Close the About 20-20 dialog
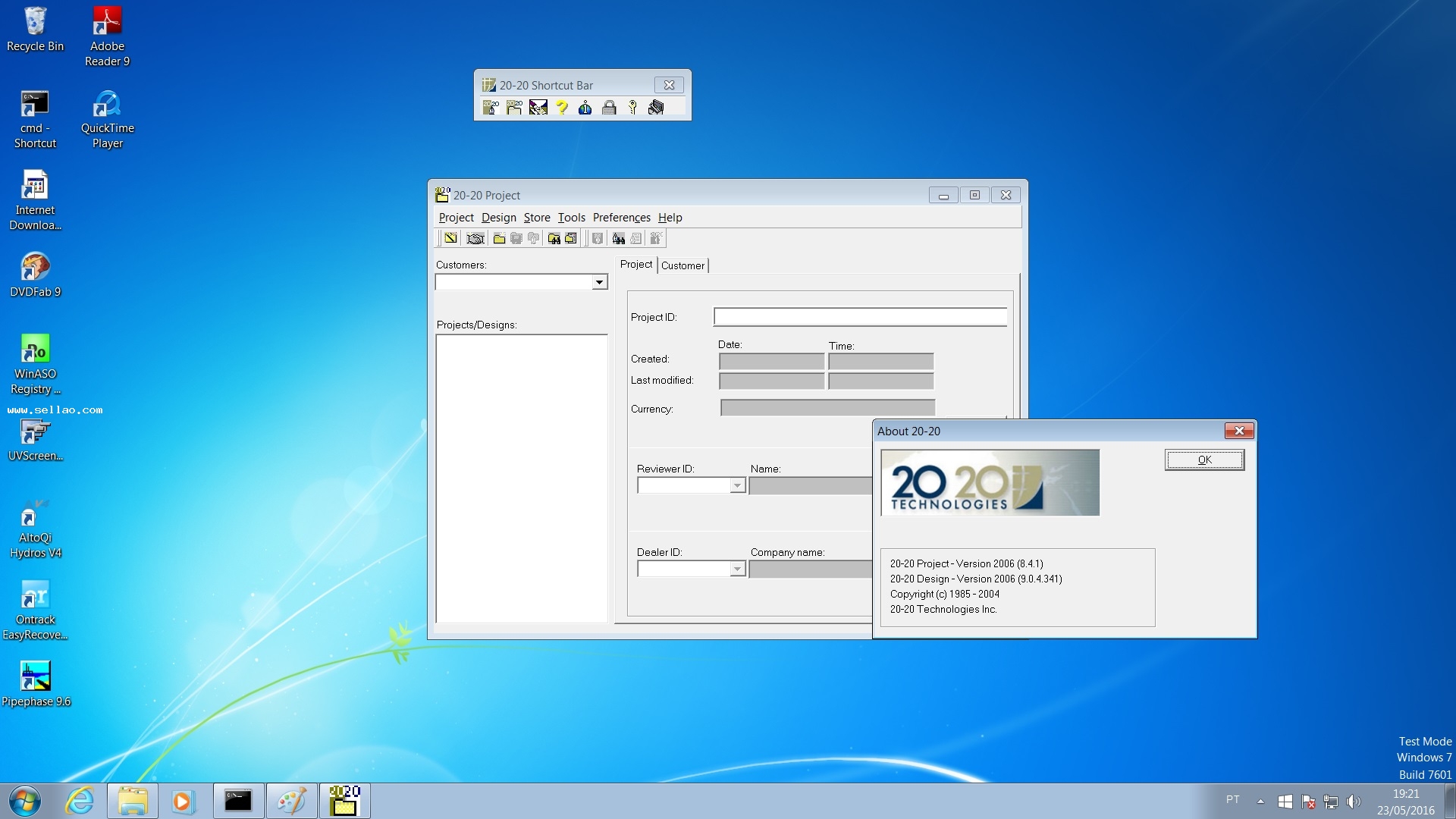 click(x=1239, y=431)
